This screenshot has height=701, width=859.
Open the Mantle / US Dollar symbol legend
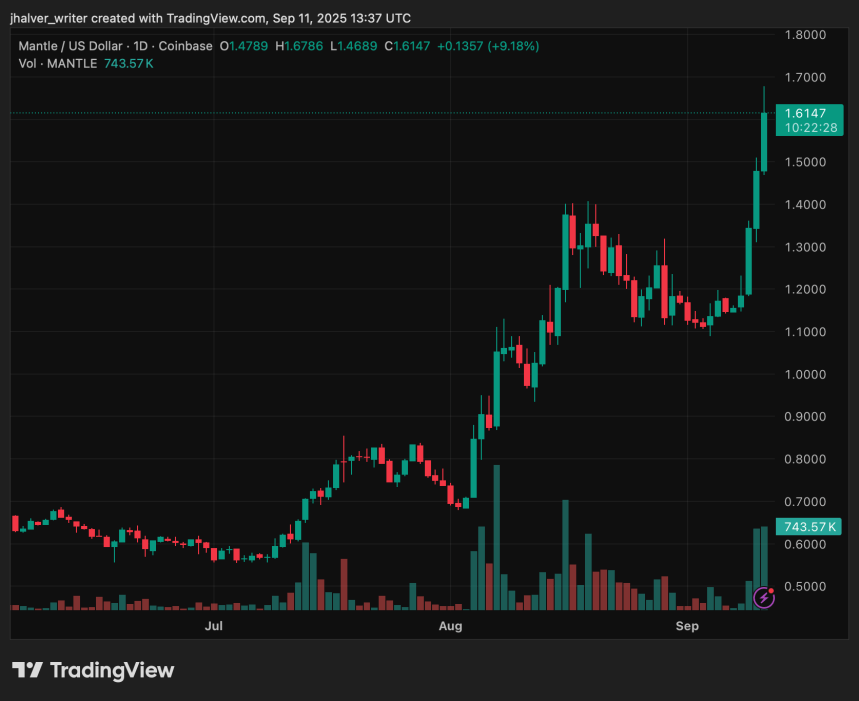click(x=74, y=46)
